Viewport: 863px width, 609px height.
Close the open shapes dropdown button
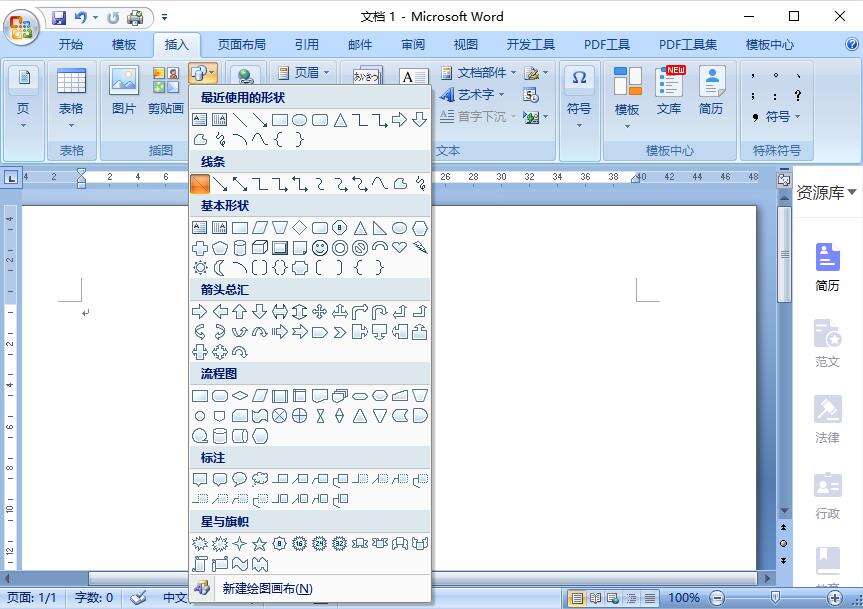(203, 73)
